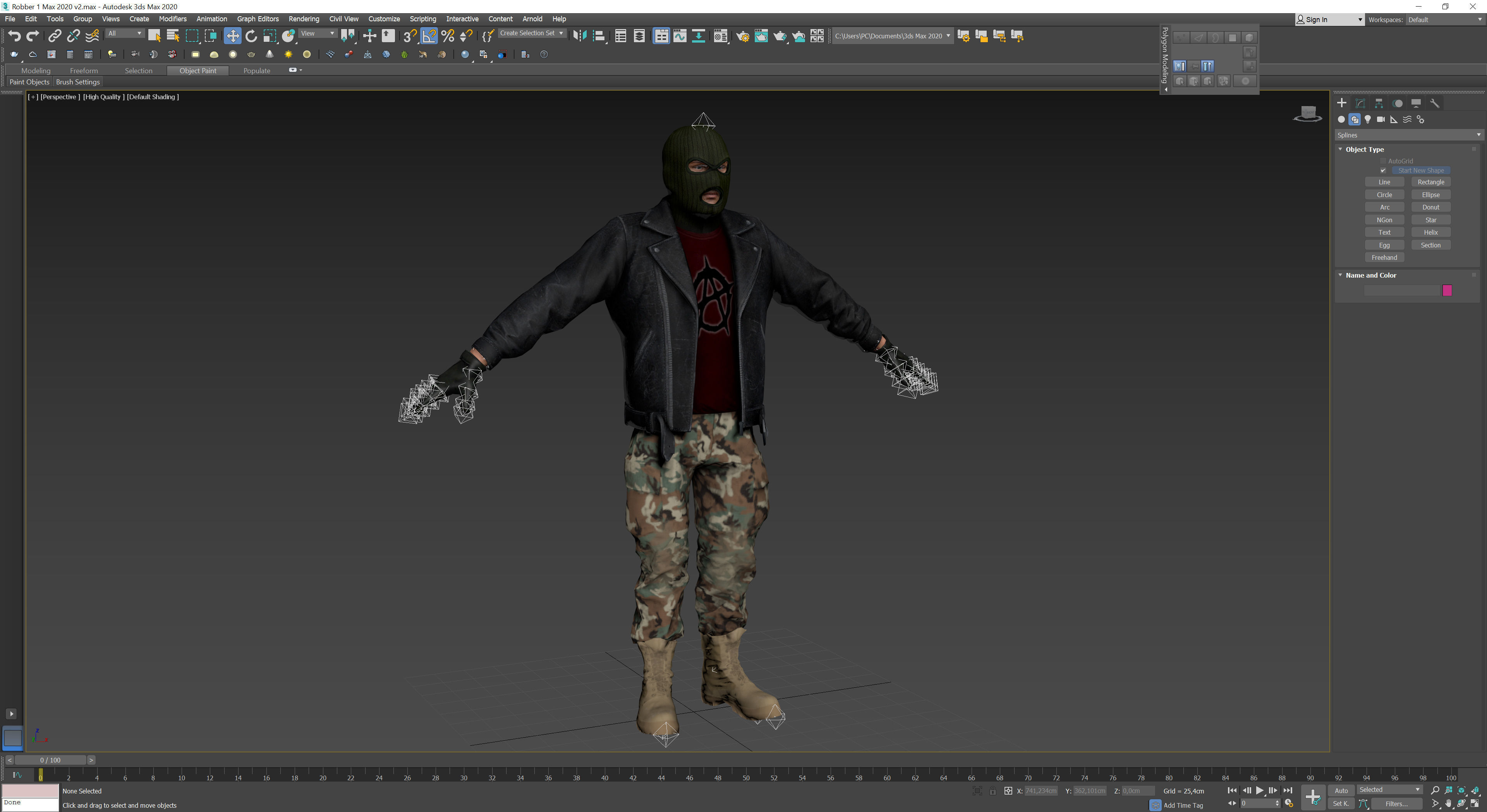Click the Freehand spline button
This screenshot has width=1487, height=812.
pos(1384,258)
